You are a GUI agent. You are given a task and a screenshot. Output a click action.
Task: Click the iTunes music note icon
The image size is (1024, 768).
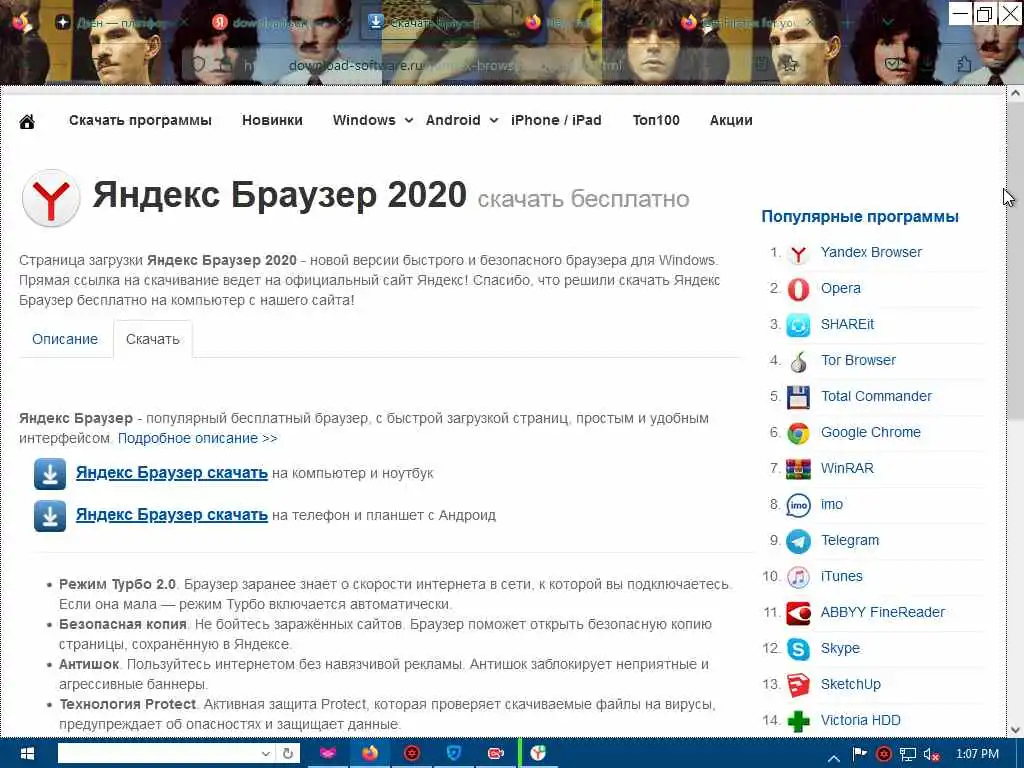798,577
